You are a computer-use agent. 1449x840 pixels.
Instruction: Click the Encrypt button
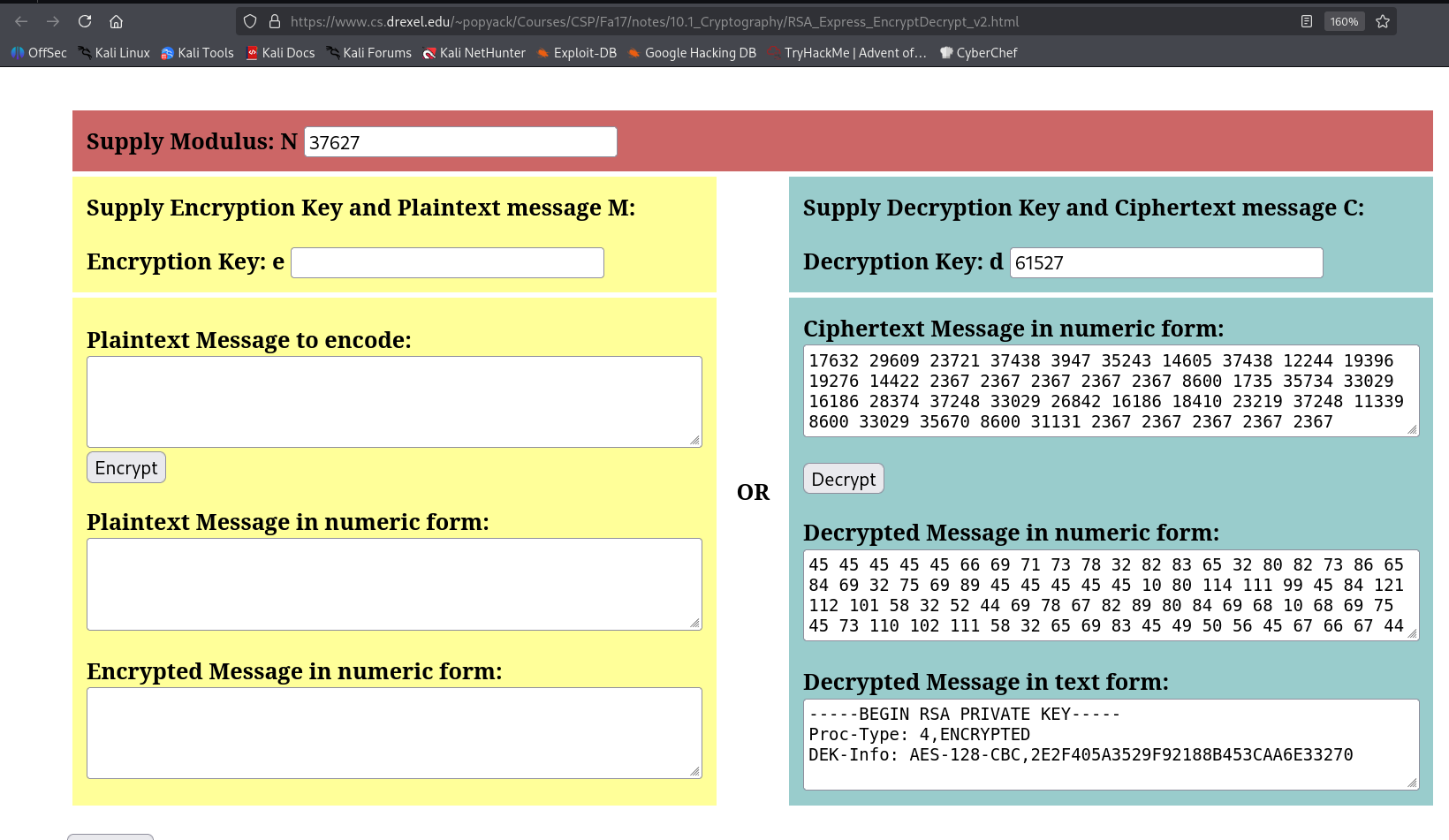pyautogui.click(x=125, y=467)
